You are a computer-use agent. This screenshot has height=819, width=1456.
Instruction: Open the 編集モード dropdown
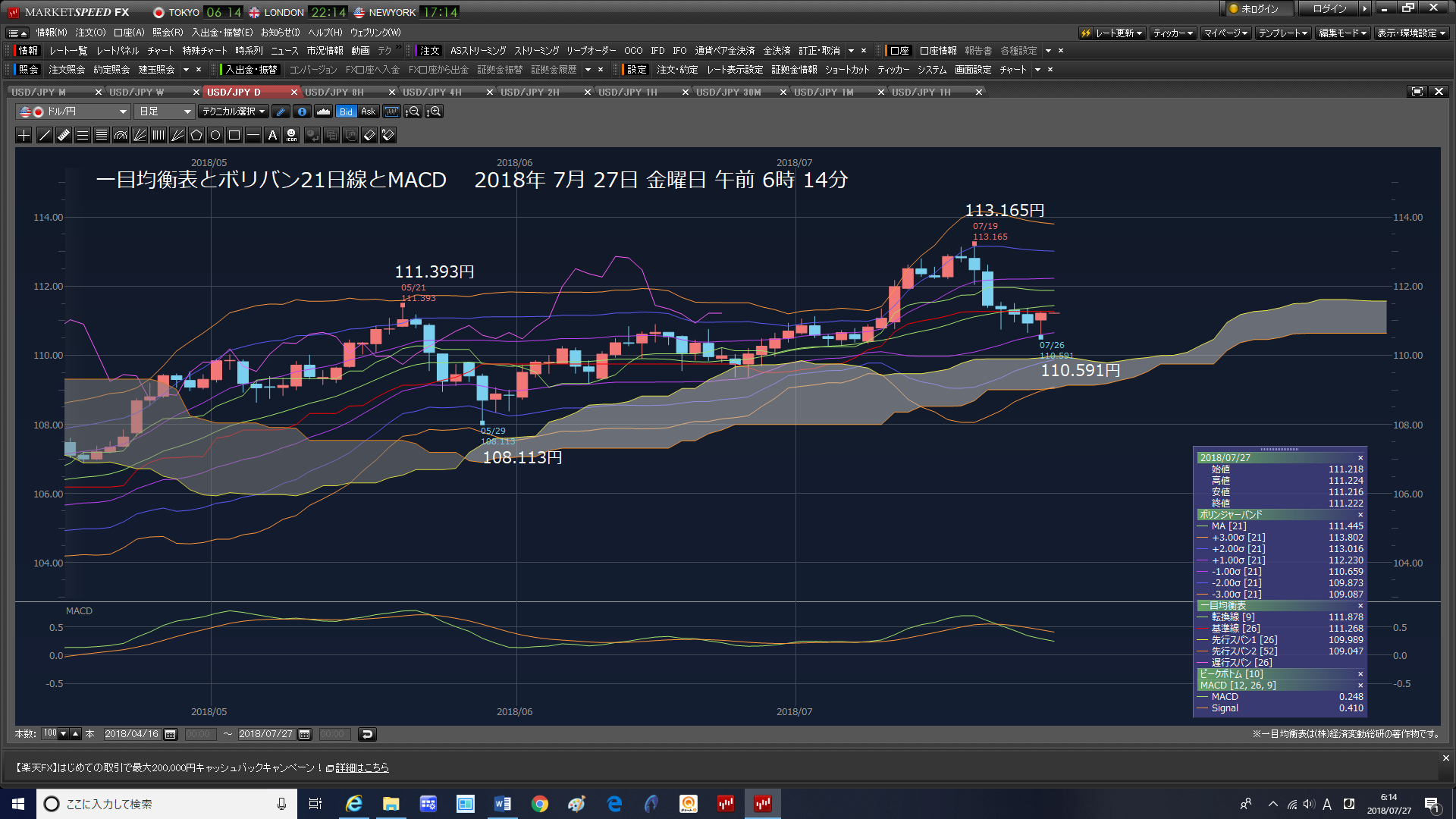tap(1342, 33)
